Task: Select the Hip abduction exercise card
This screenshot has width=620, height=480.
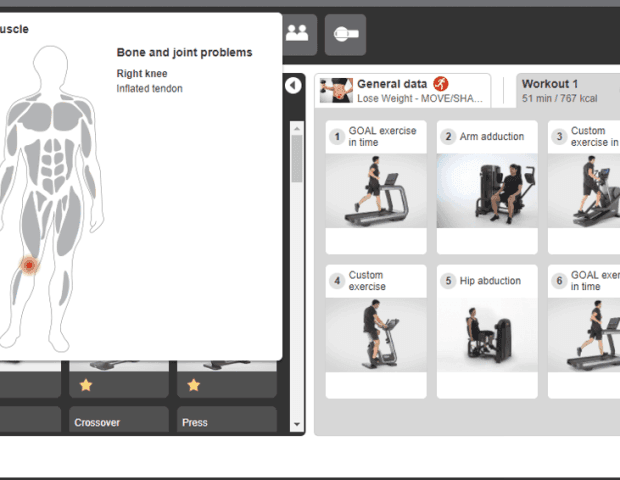Action: click(487, 331)
